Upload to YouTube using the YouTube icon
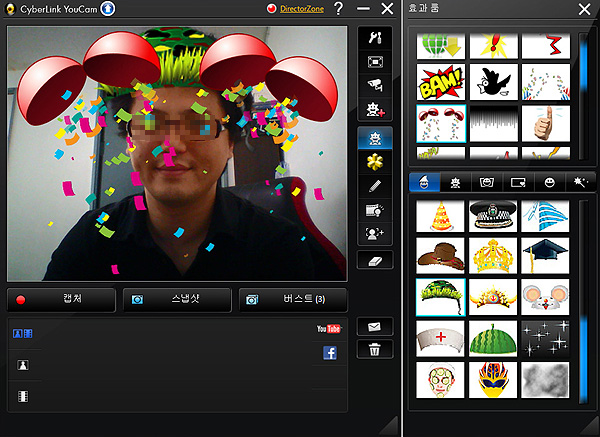Image resolution: width=600 pixels, height=437 pixels. pos(329,329)
